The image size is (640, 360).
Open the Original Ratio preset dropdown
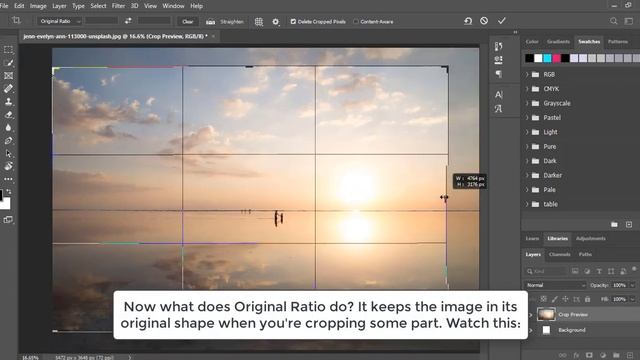pyautogui.click(x=60, y=21)
